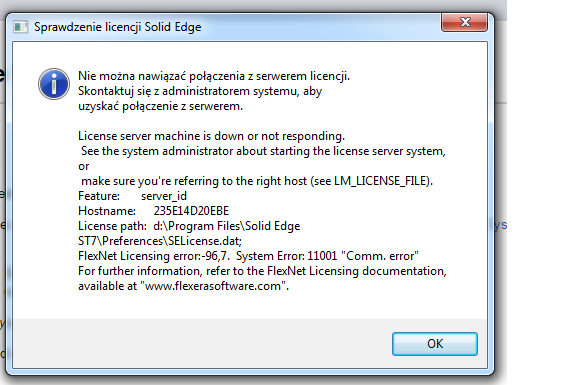
Task: Click the Solid Edge title bar icon
Action: [x=20, y=27]
